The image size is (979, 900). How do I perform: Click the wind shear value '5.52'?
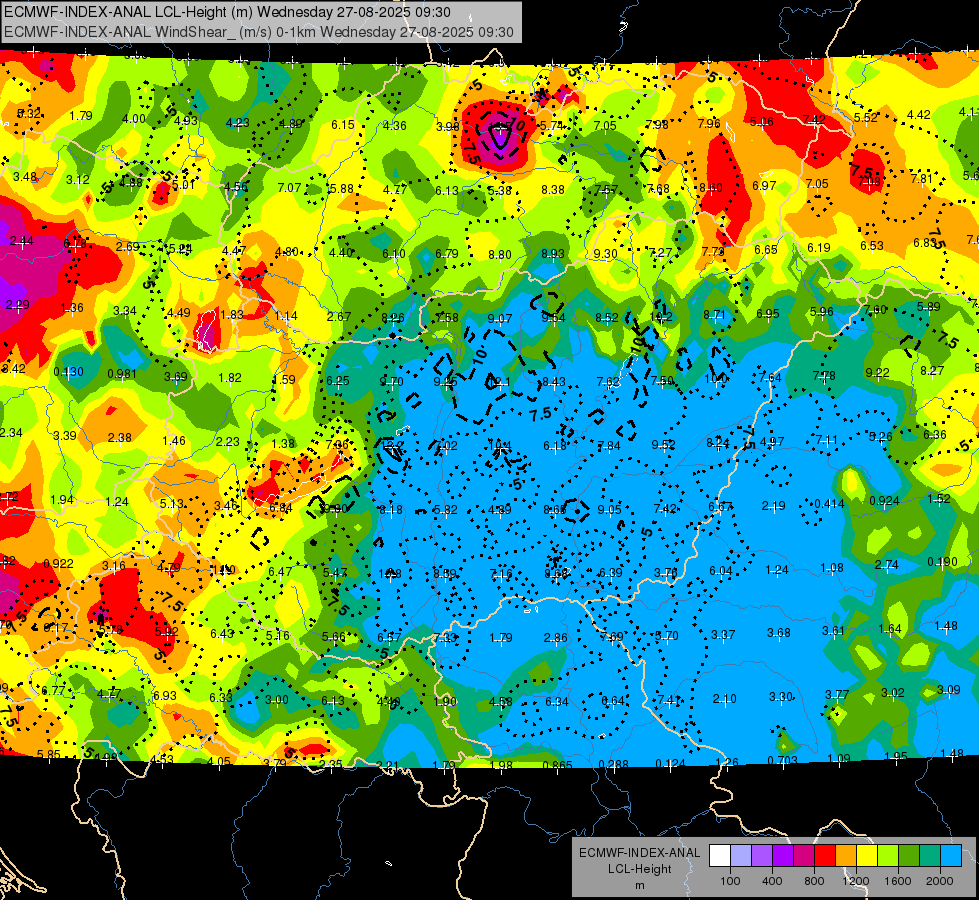click(x=866, y=117)
